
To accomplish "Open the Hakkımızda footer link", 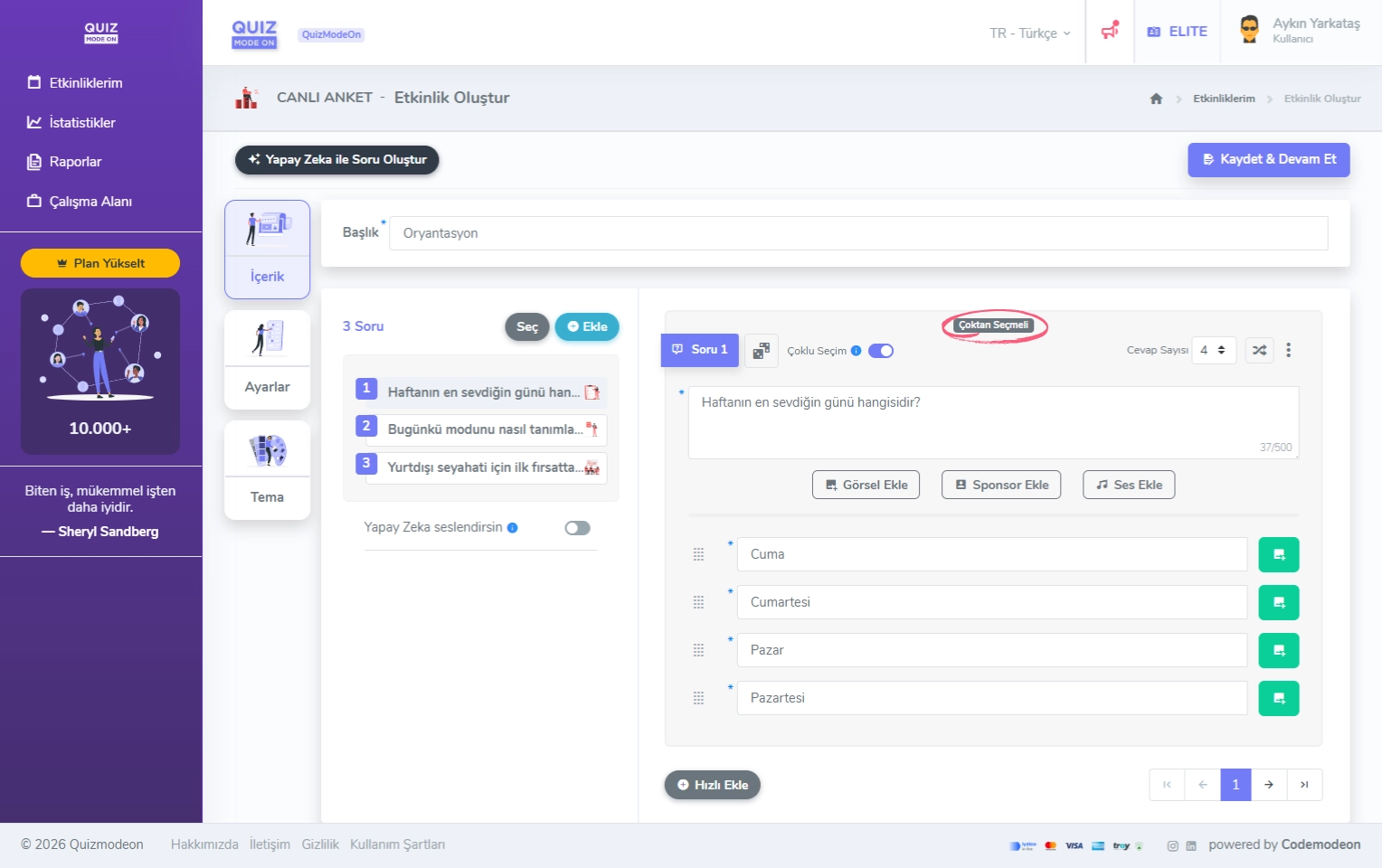I will (x=204, y=844).
